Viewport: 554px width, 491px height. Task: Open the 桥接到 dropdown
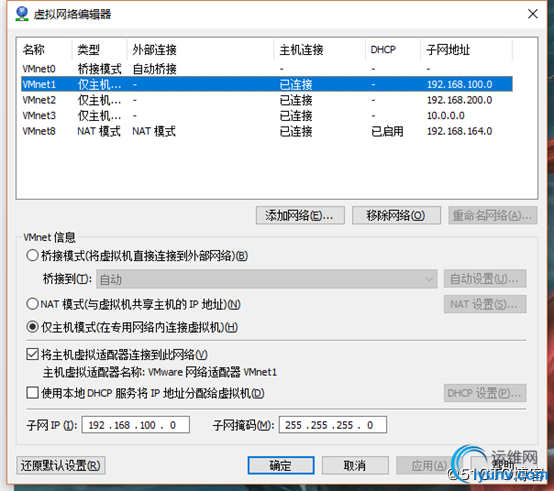[267, 279]
